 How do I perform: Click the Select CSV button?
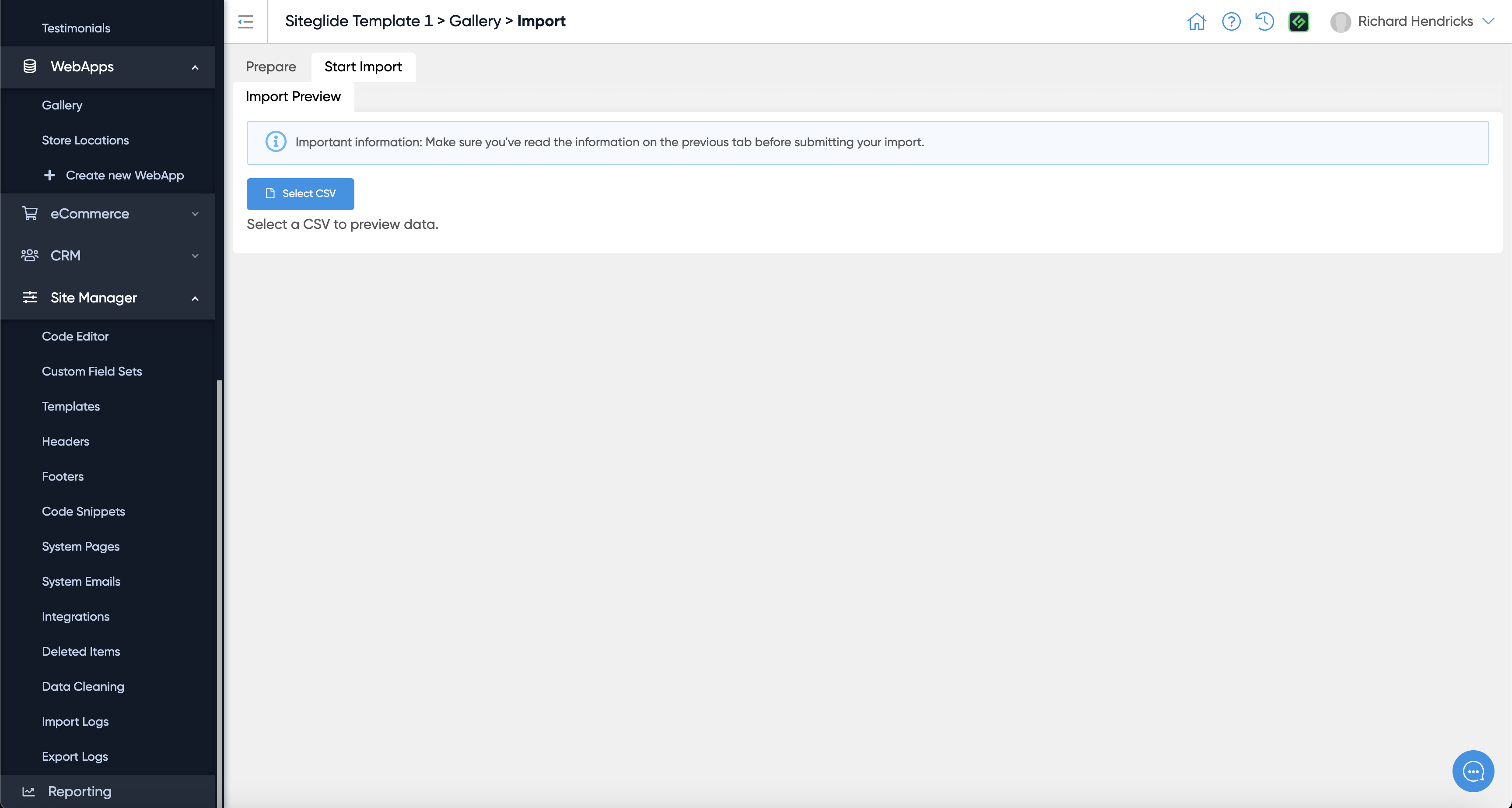point(300,194)
